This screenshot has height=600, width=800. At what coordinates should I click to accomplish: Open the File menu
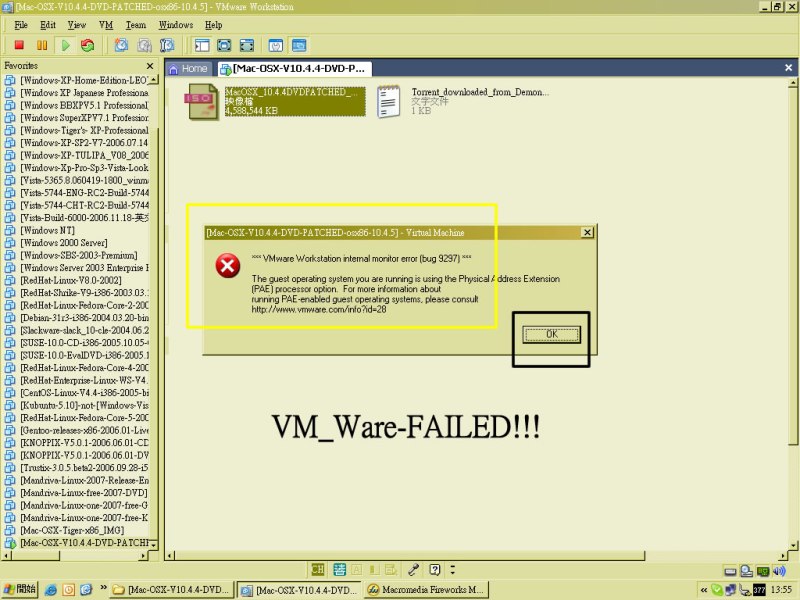pos(21,25)
